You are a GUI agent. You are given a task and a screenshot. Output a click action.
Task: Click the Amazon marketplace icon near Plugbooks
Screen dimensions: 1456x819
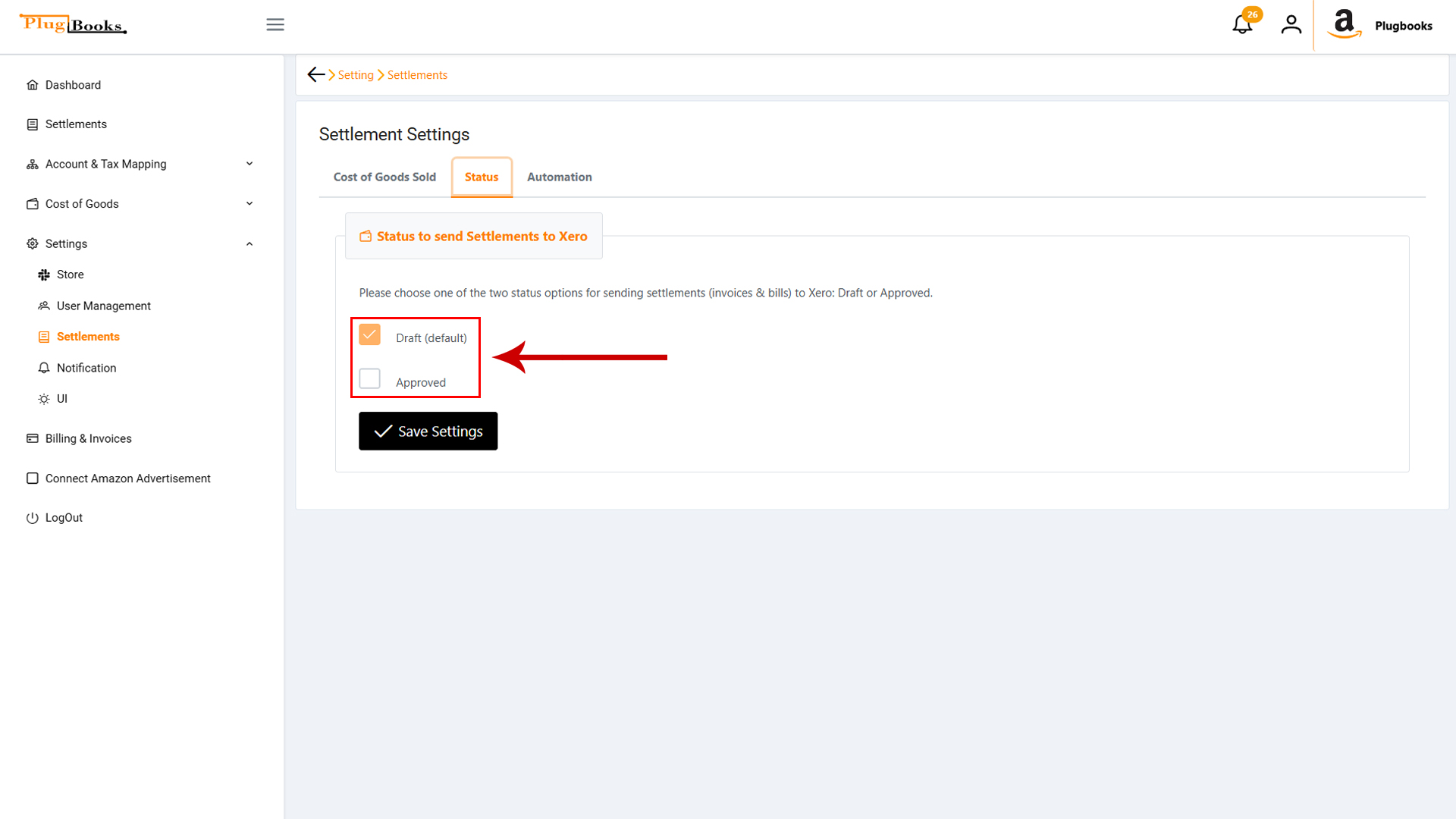click(x=1344, y=24)
